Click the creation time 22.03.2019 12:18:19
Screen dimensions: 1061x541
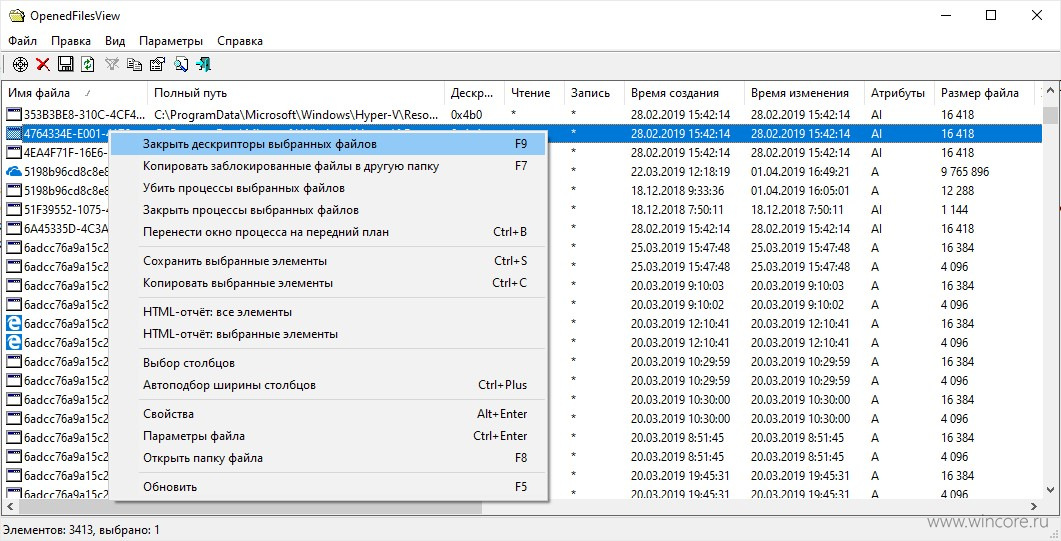(681, 172)
